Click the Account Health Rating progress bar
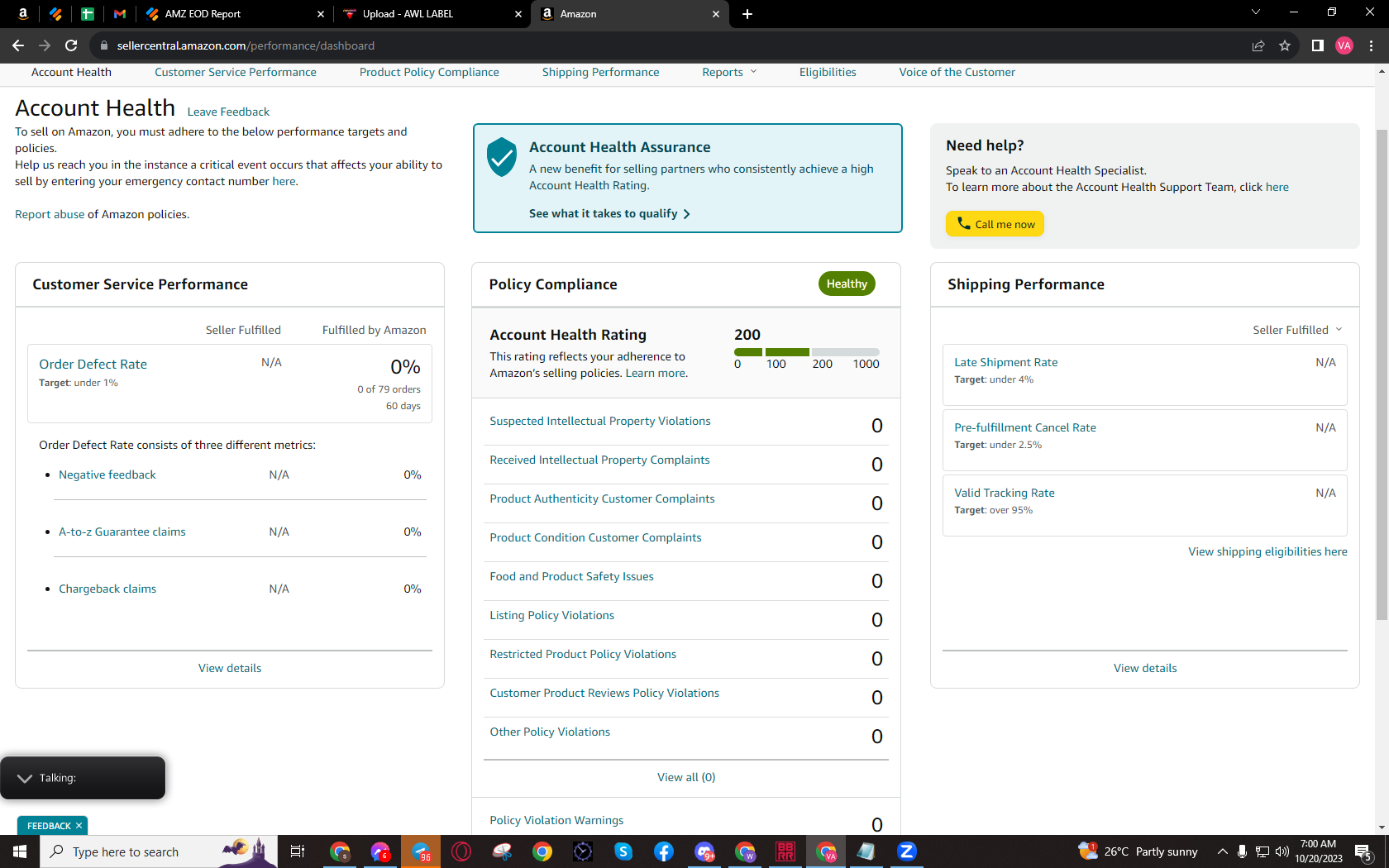The height and width of the screenshot is (868, 1389). (x=807, y=352)
